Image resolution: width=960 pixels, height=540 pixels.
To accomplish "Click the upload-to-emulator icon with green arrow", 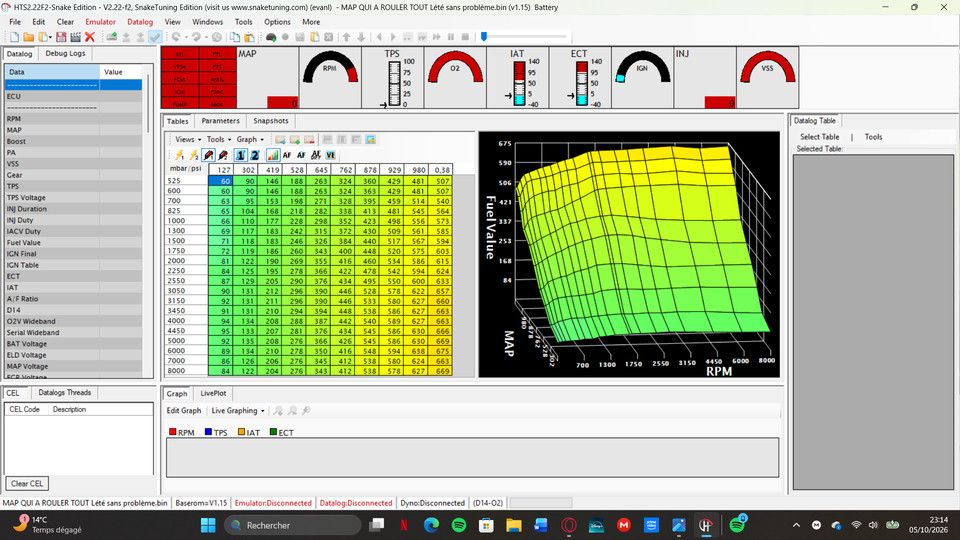I will coord(111,37).
